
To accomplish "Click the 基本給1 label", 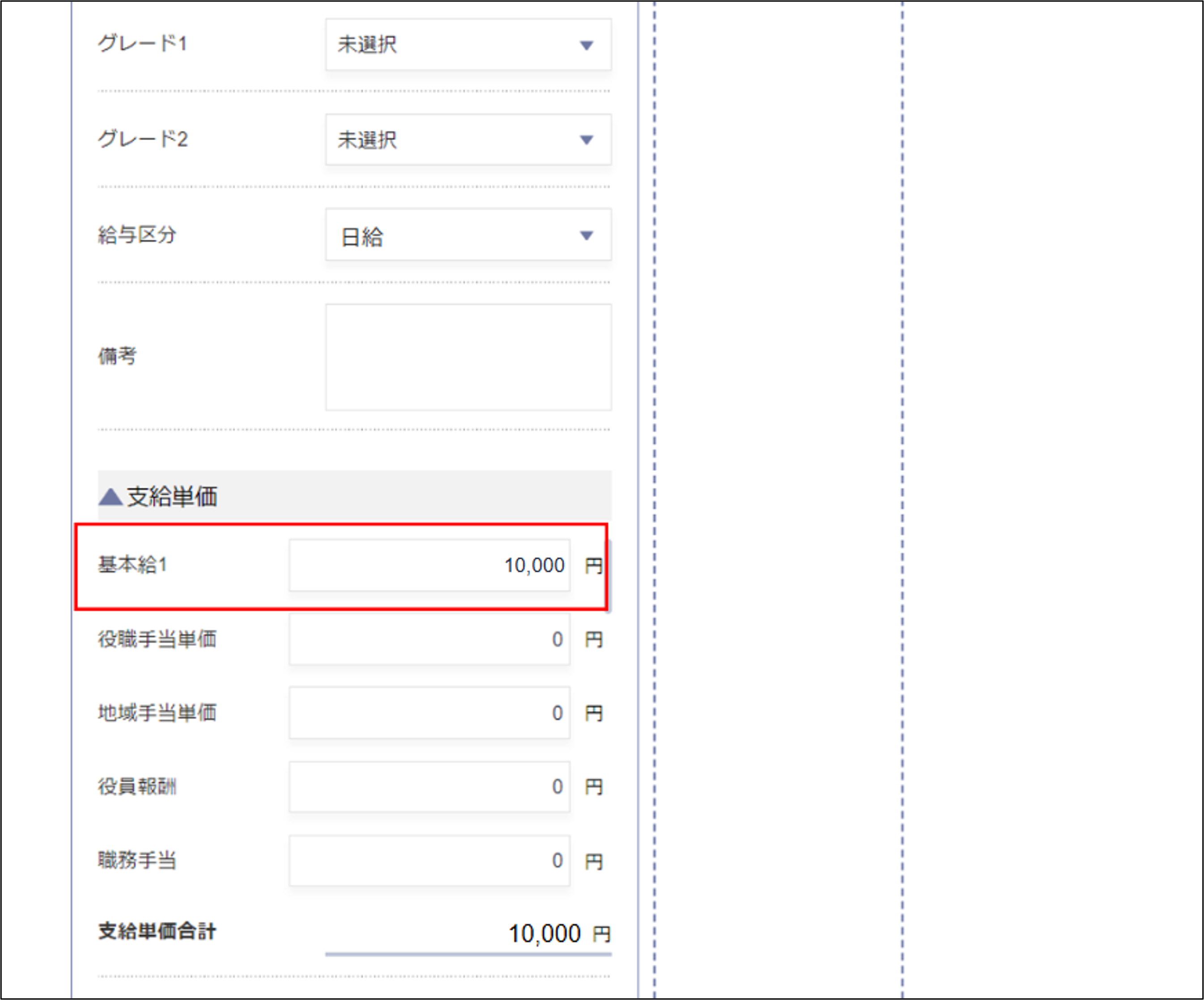I will click(x=132, y=565).
